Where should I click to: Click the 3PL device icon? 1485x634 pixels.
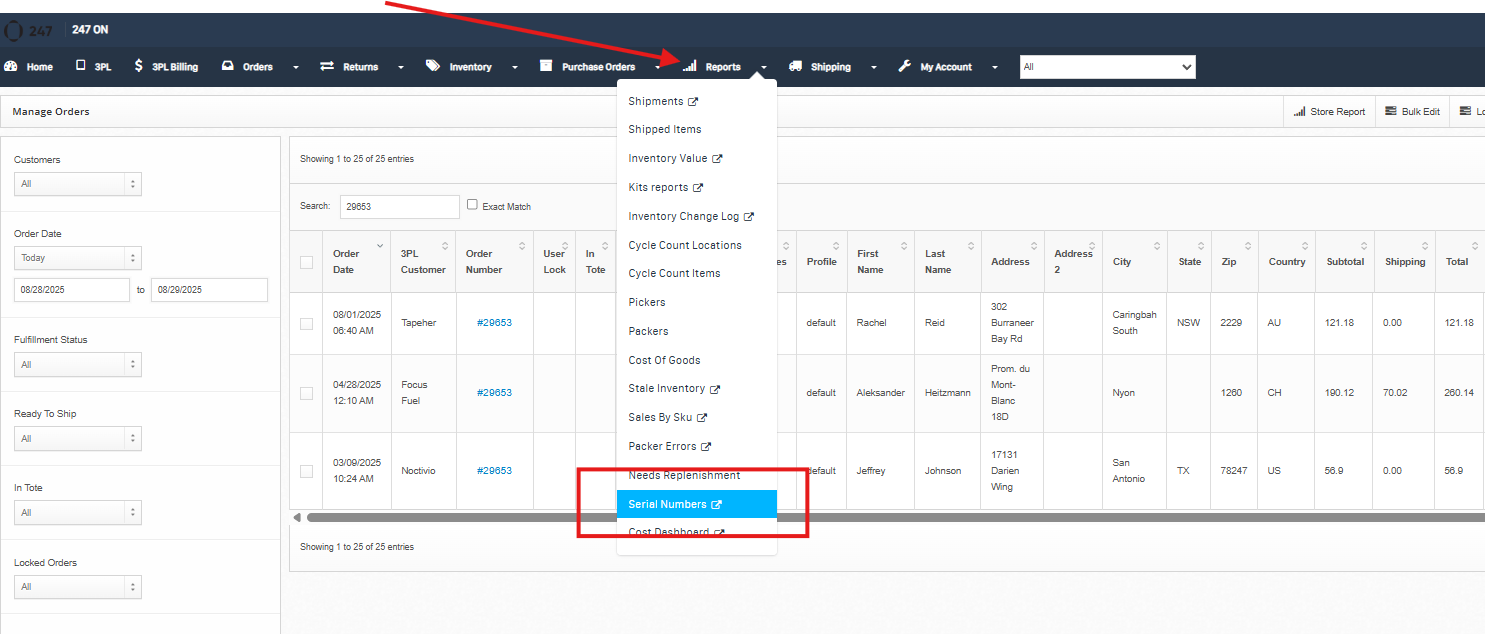pyautogui.click(x=80, y=66)
